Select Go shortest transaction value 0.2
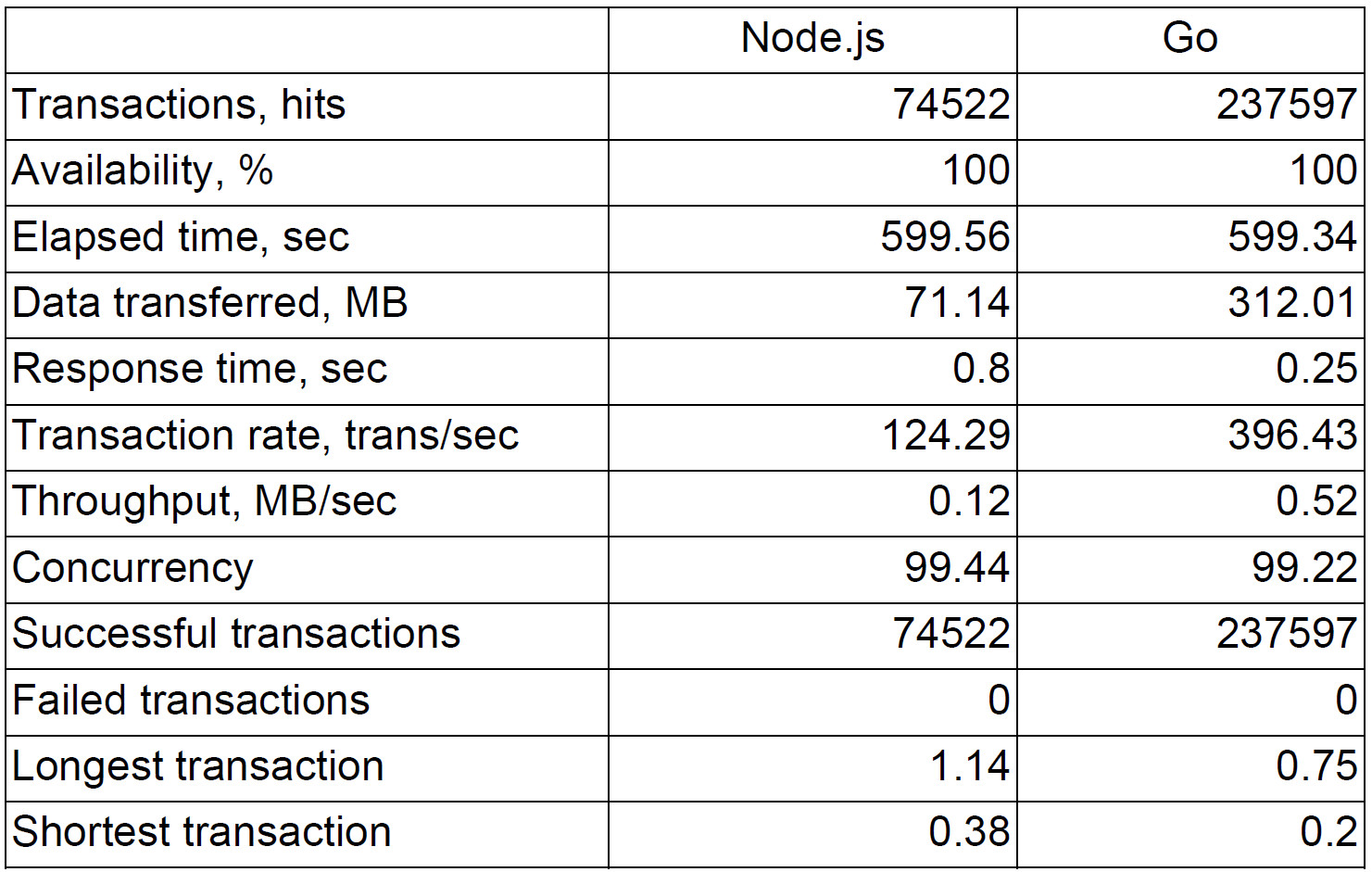 click(x=1328, y=833)
